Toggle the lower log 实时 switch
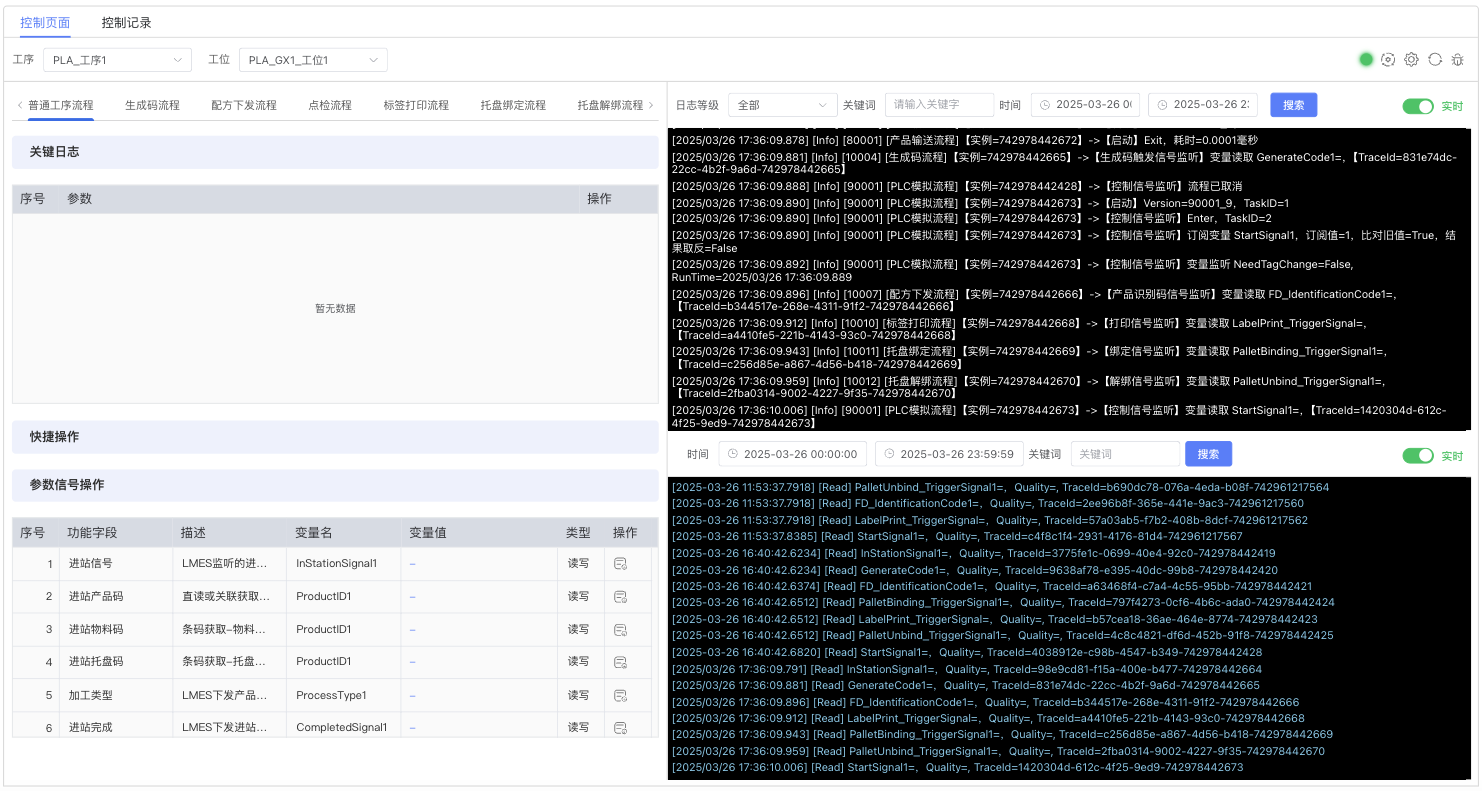The width and height of the screenshot is (1482, 791). [1418, 456]
